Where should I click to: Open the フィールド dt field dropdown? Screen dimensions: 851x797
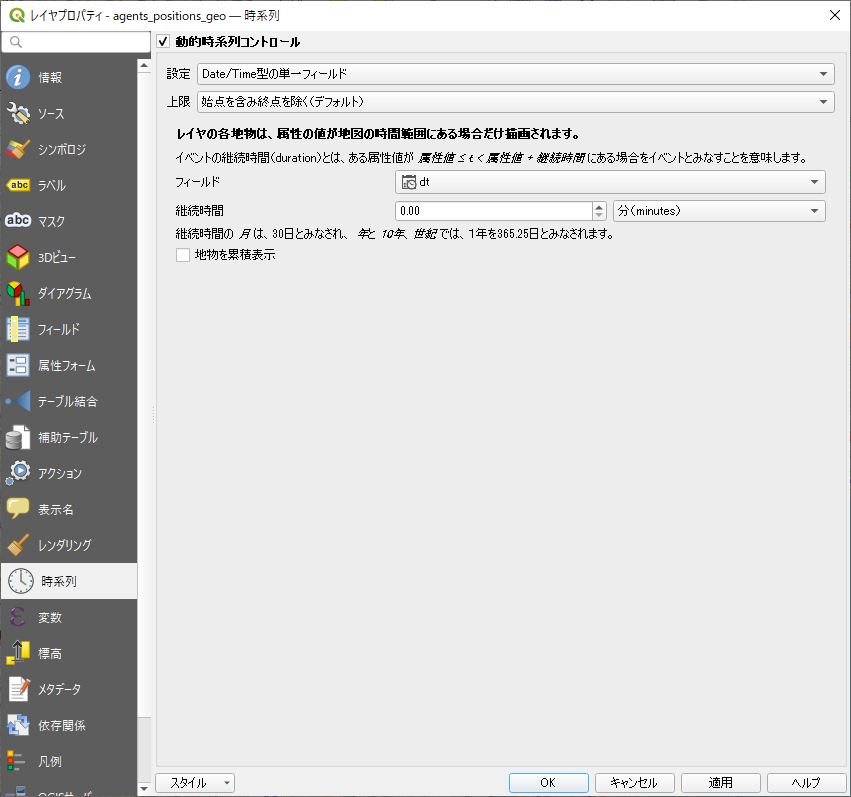(610, 182)
